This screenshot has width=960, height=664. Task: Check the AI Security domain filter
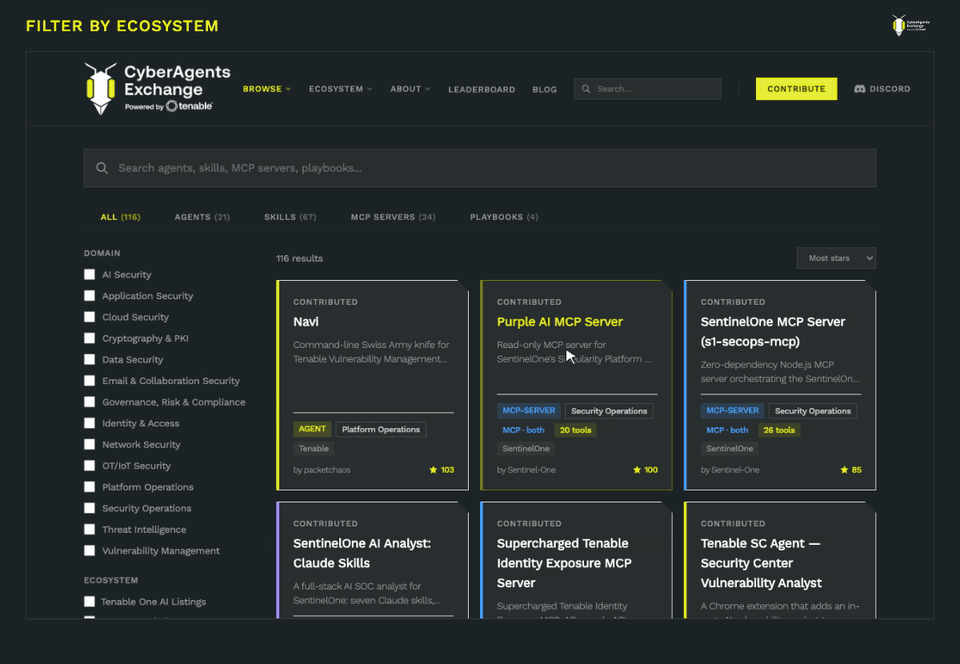pyautogui.click(x=89, y=275)
